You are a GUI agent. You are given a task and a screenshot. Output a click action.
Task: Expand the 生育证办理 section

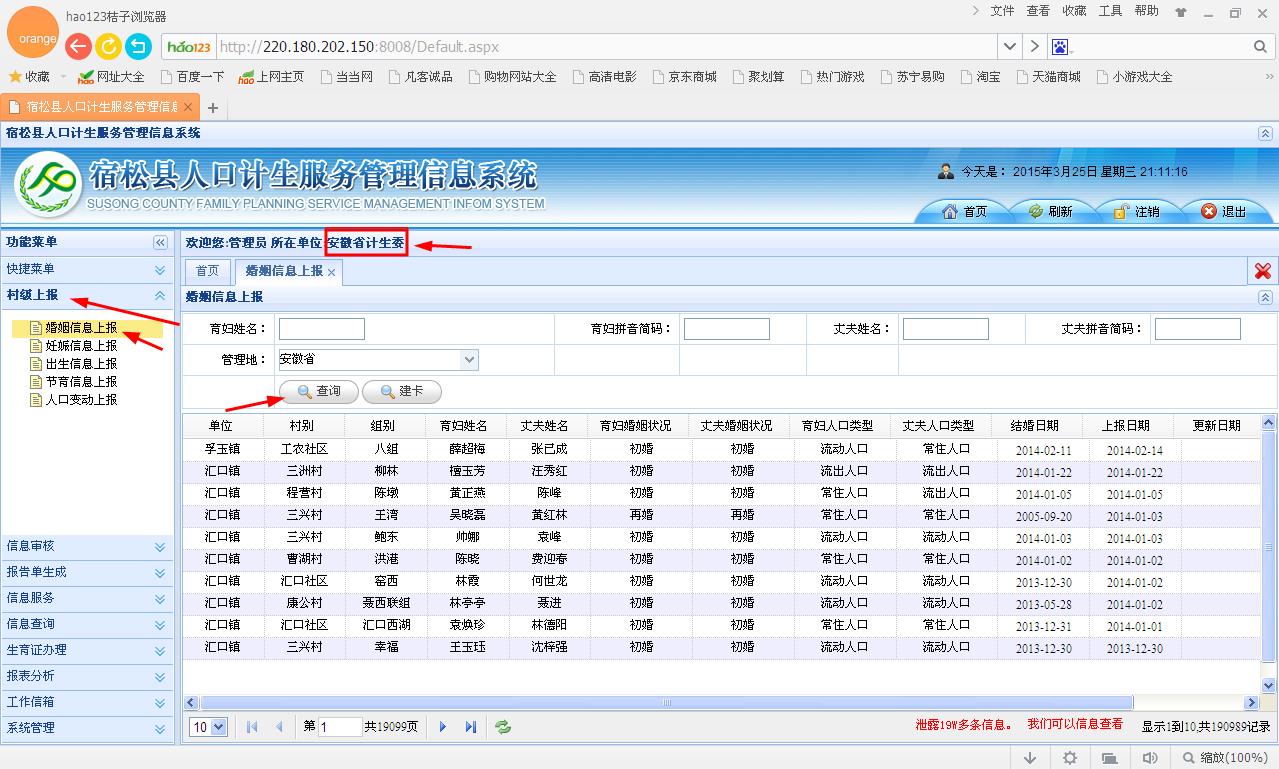[160, 651]
